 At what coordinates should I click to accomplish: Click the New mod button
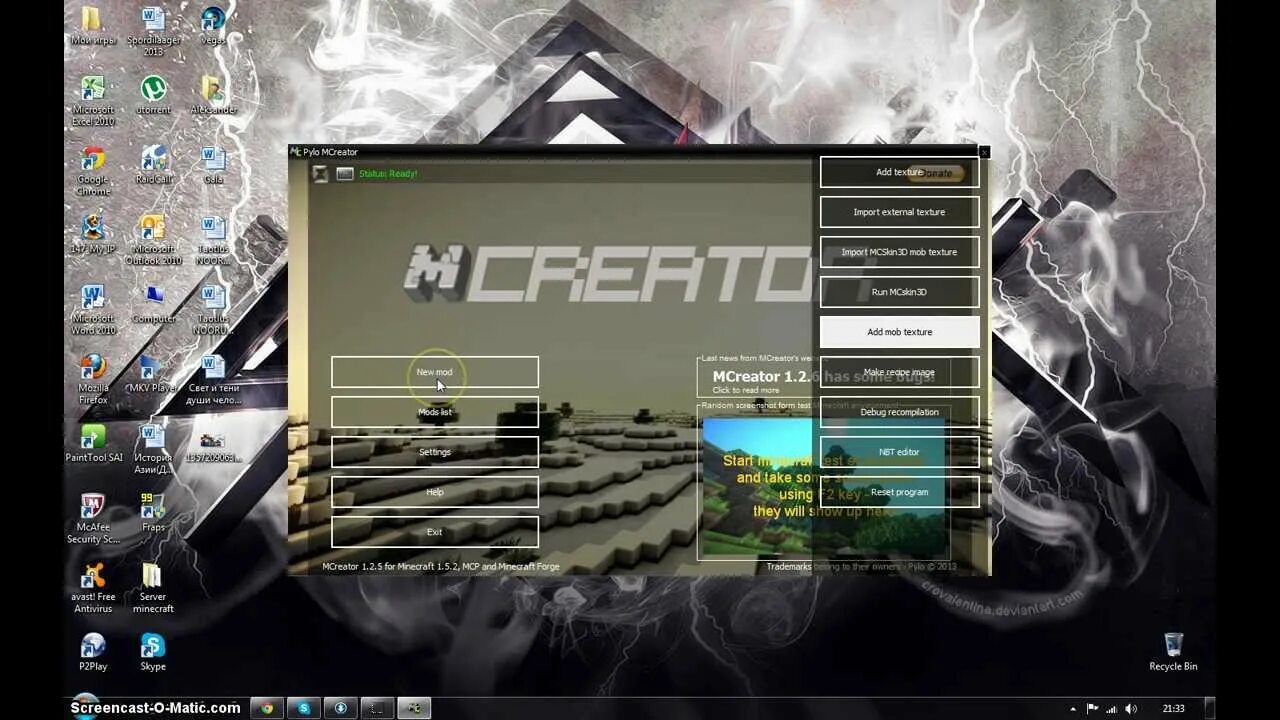coord(434,372)
